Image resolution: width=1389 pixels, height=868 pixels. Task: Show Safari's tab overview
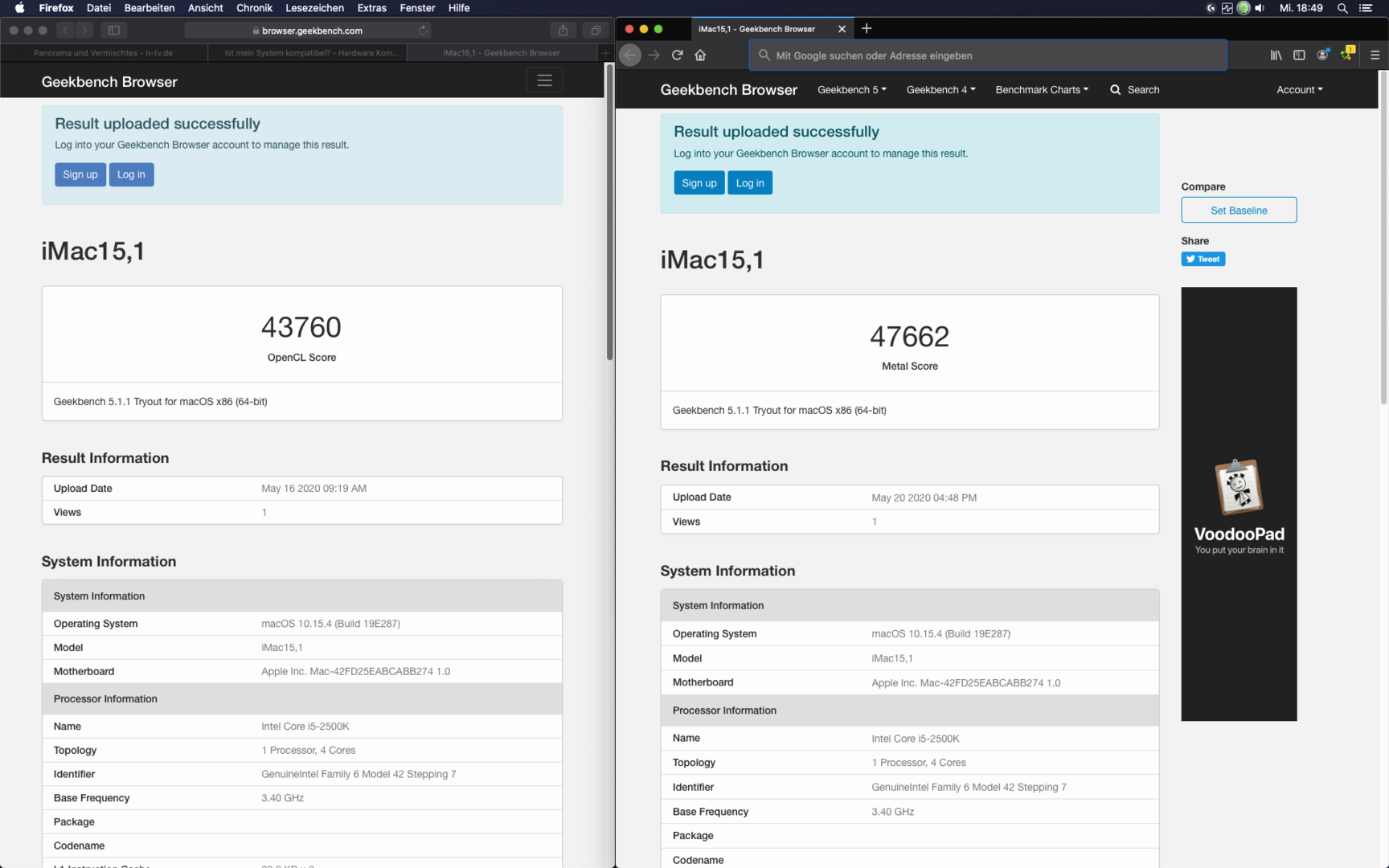point(596,31)
